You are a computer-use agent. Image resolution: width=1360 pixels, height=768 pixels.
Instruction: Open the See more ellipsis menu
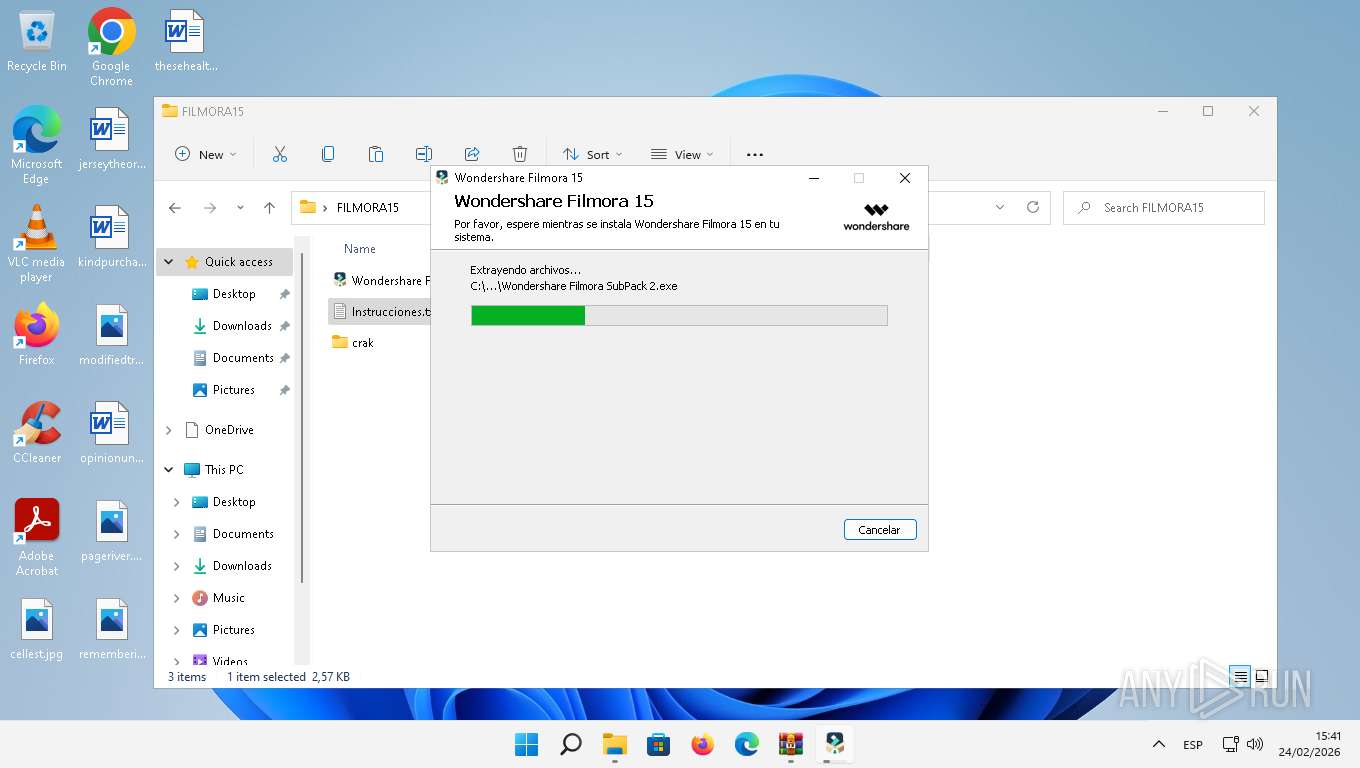[755, 154]
